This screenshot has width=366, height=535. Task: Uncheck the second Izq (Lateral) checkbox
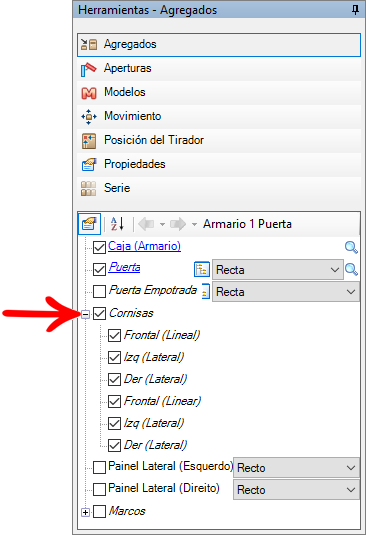[114, 423]
